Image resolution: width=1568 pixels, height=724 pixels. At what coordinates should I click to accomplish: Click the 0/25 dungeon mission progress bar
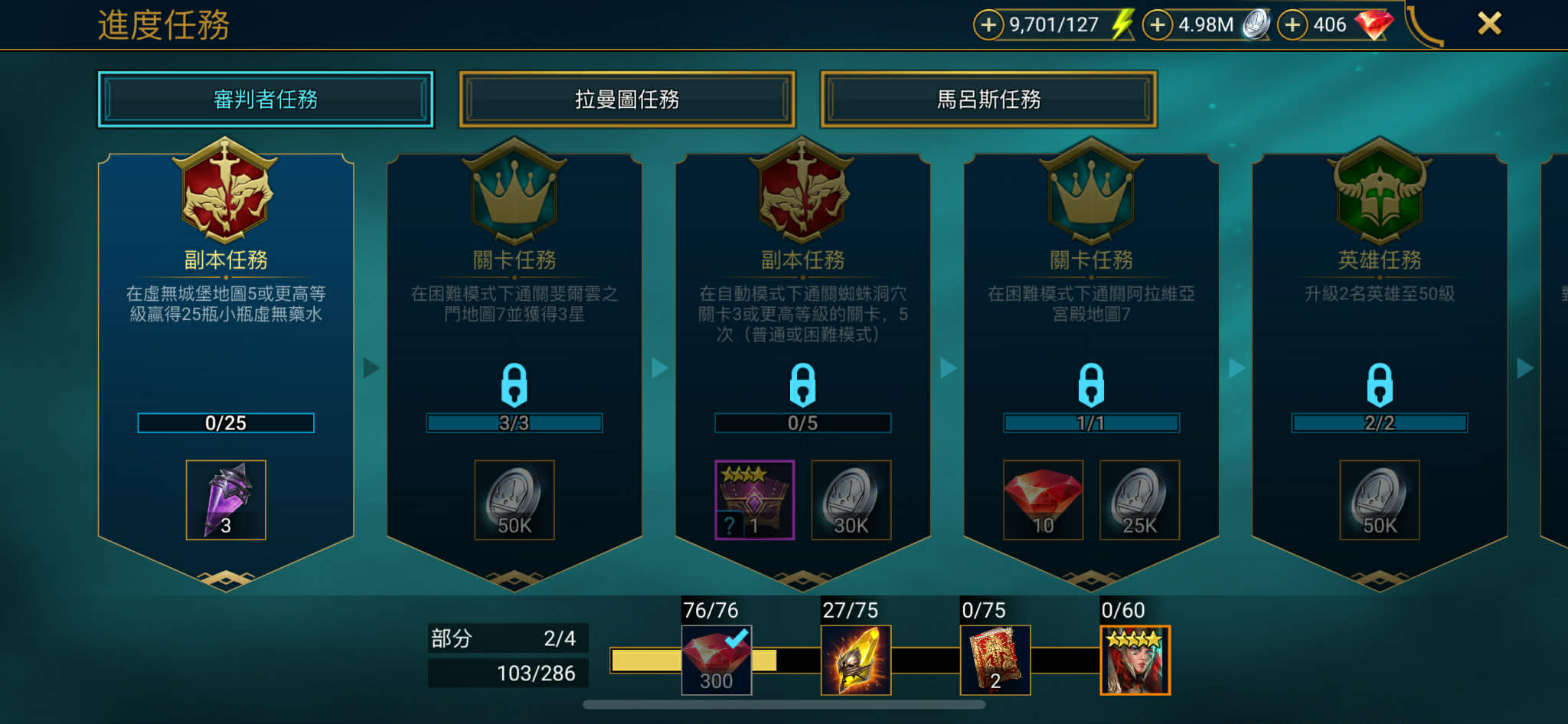(x=226, y=423)
